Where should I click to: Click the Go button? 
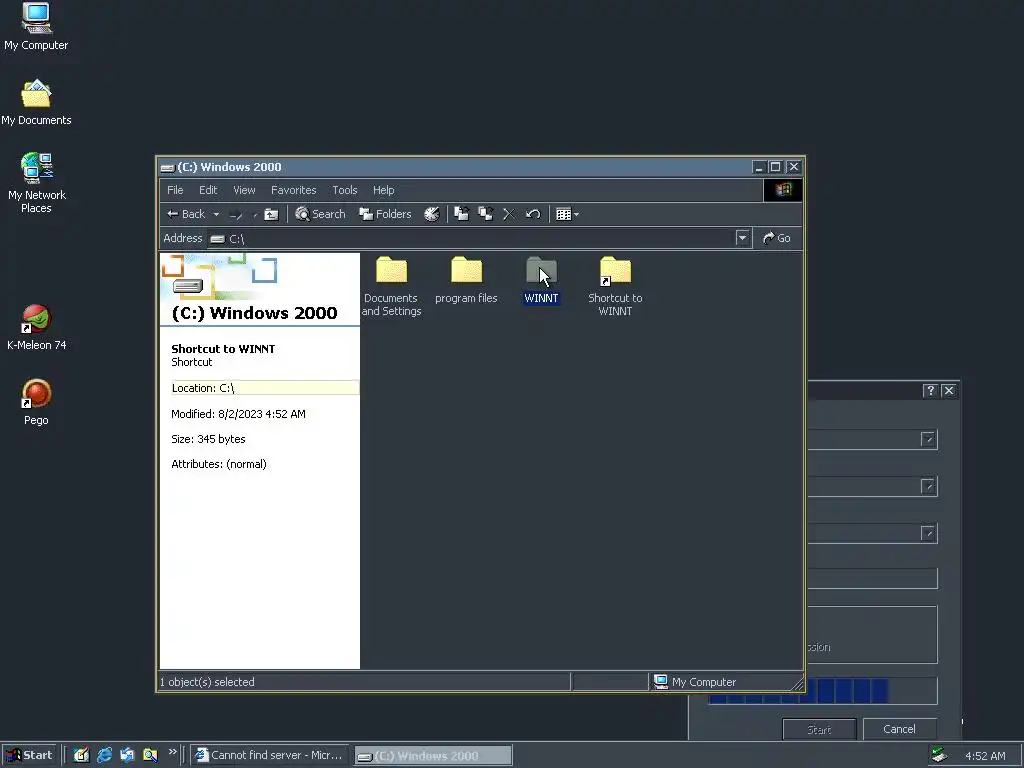[777, 238]
